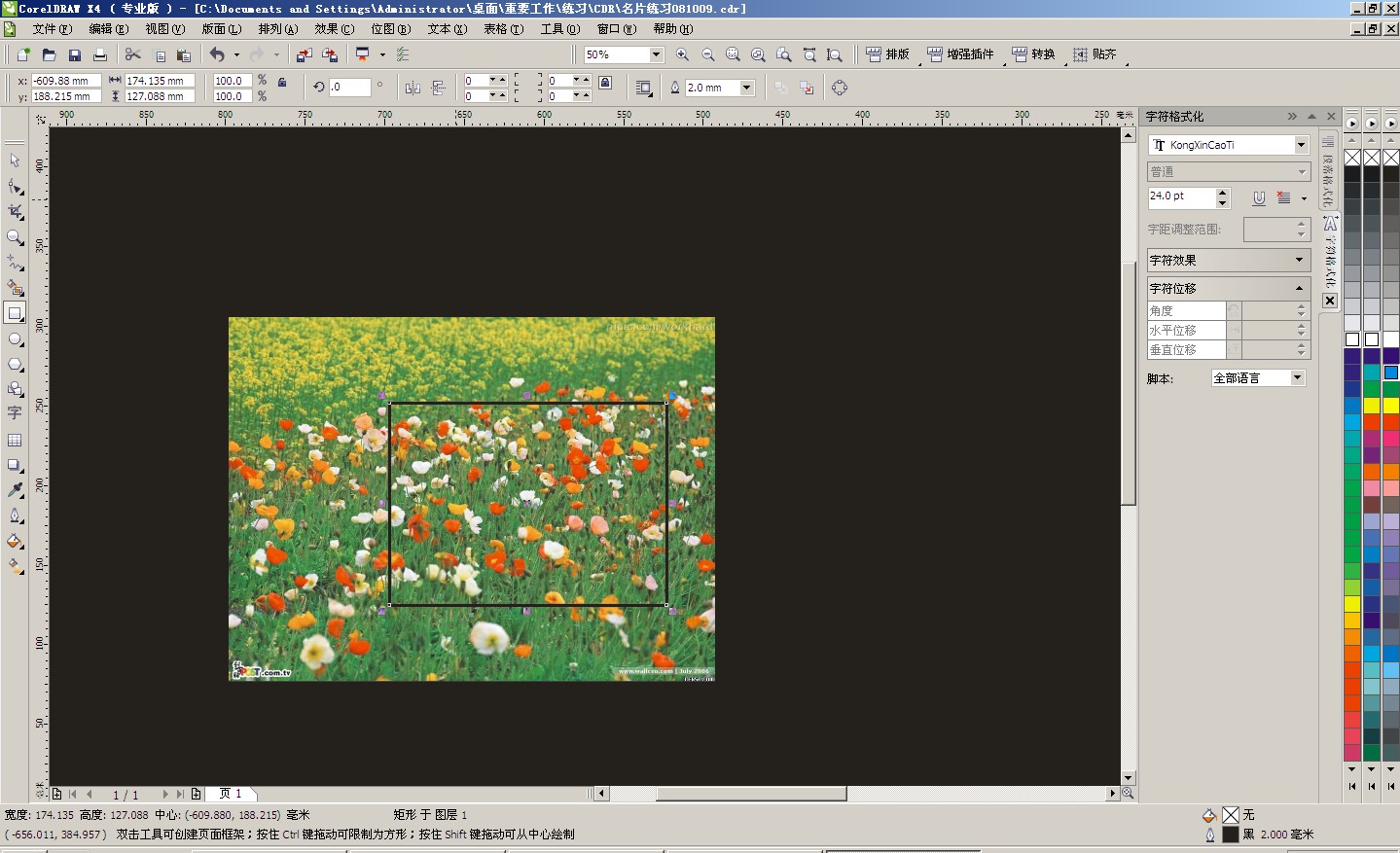This screenshot has width=1400, height=853.
Task: Select the Ellipse tool
Action: point(15,339)
